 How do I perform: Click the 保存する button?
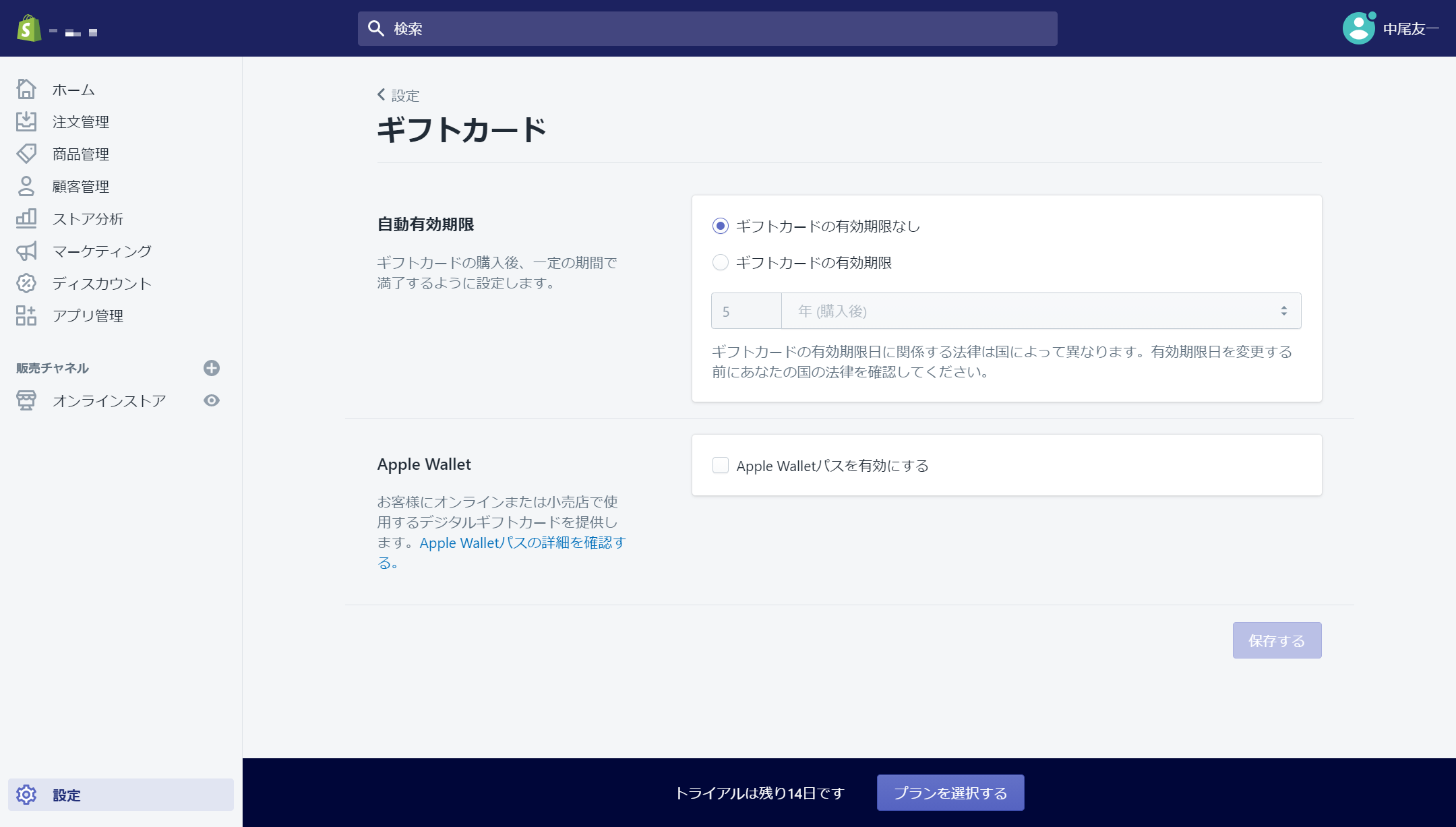point(1277,640)
